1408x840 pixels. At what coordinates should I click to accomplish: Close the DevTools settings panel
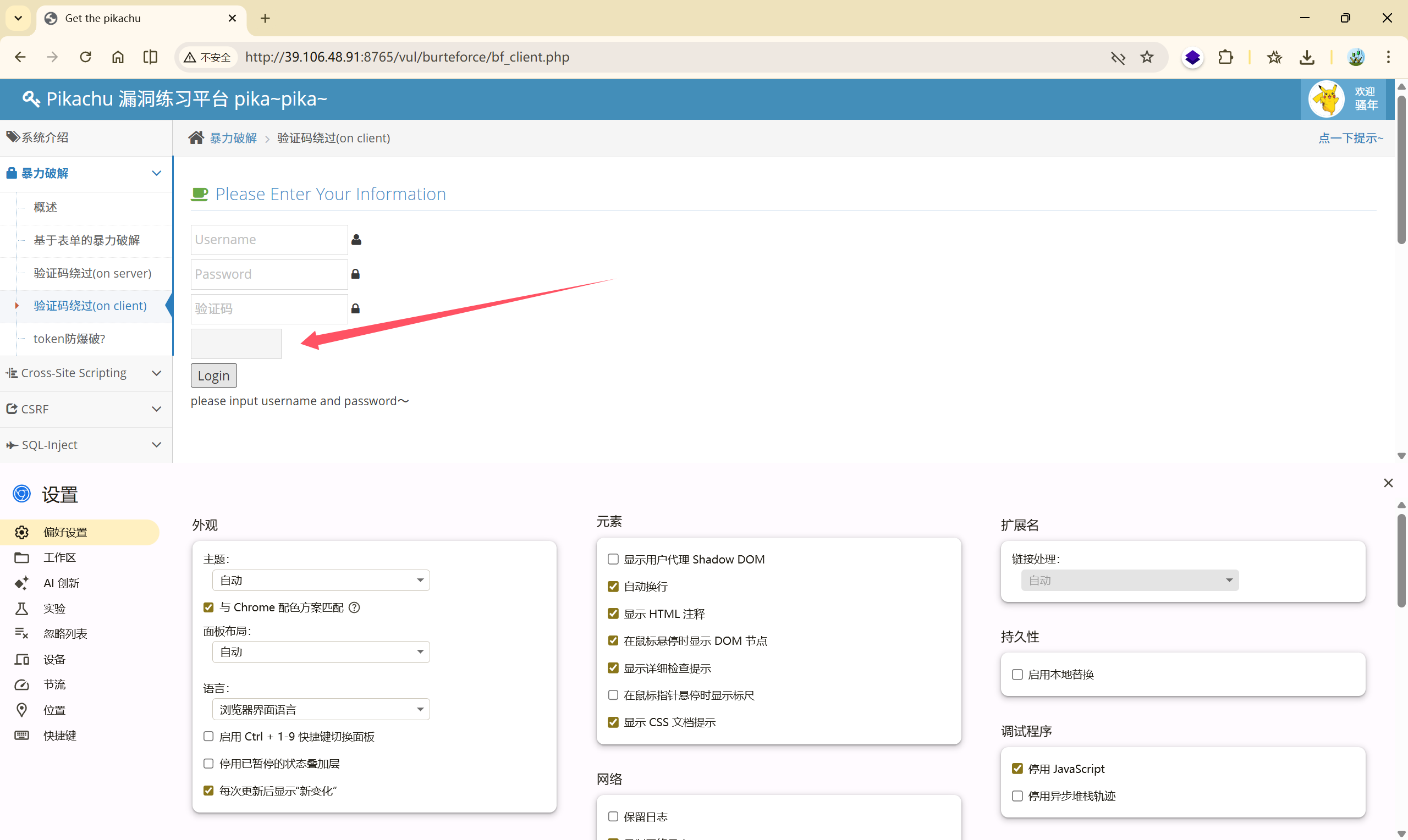[1388, 483]
